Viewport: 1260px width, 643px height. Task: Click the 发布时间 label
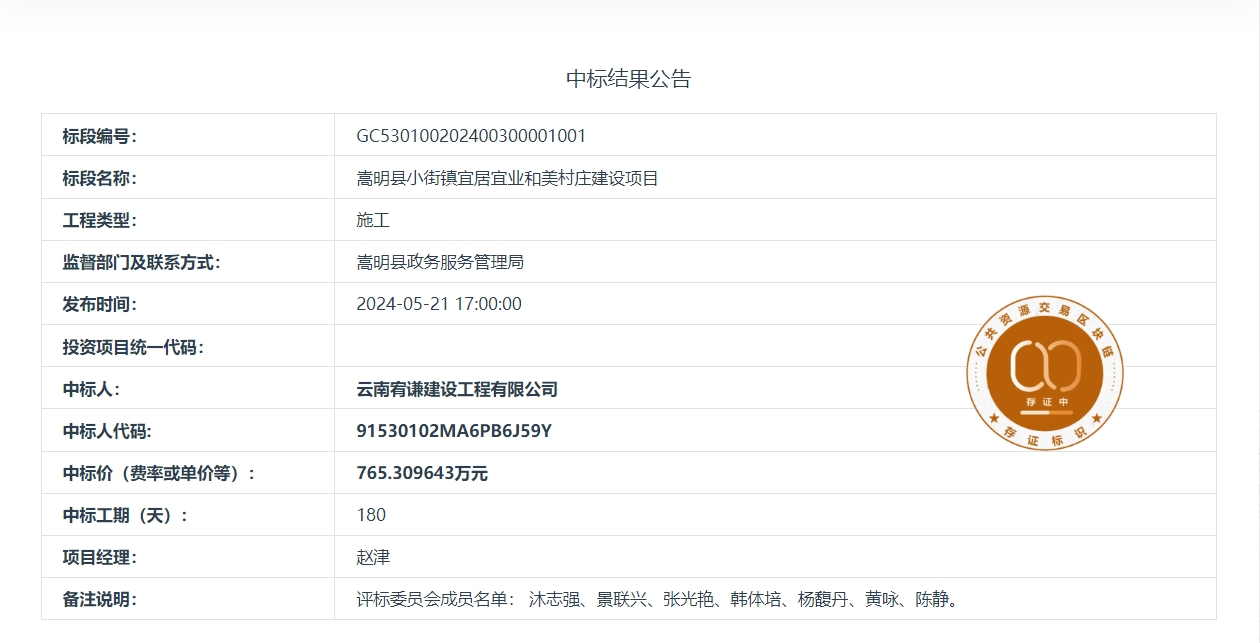click(100, 304)
